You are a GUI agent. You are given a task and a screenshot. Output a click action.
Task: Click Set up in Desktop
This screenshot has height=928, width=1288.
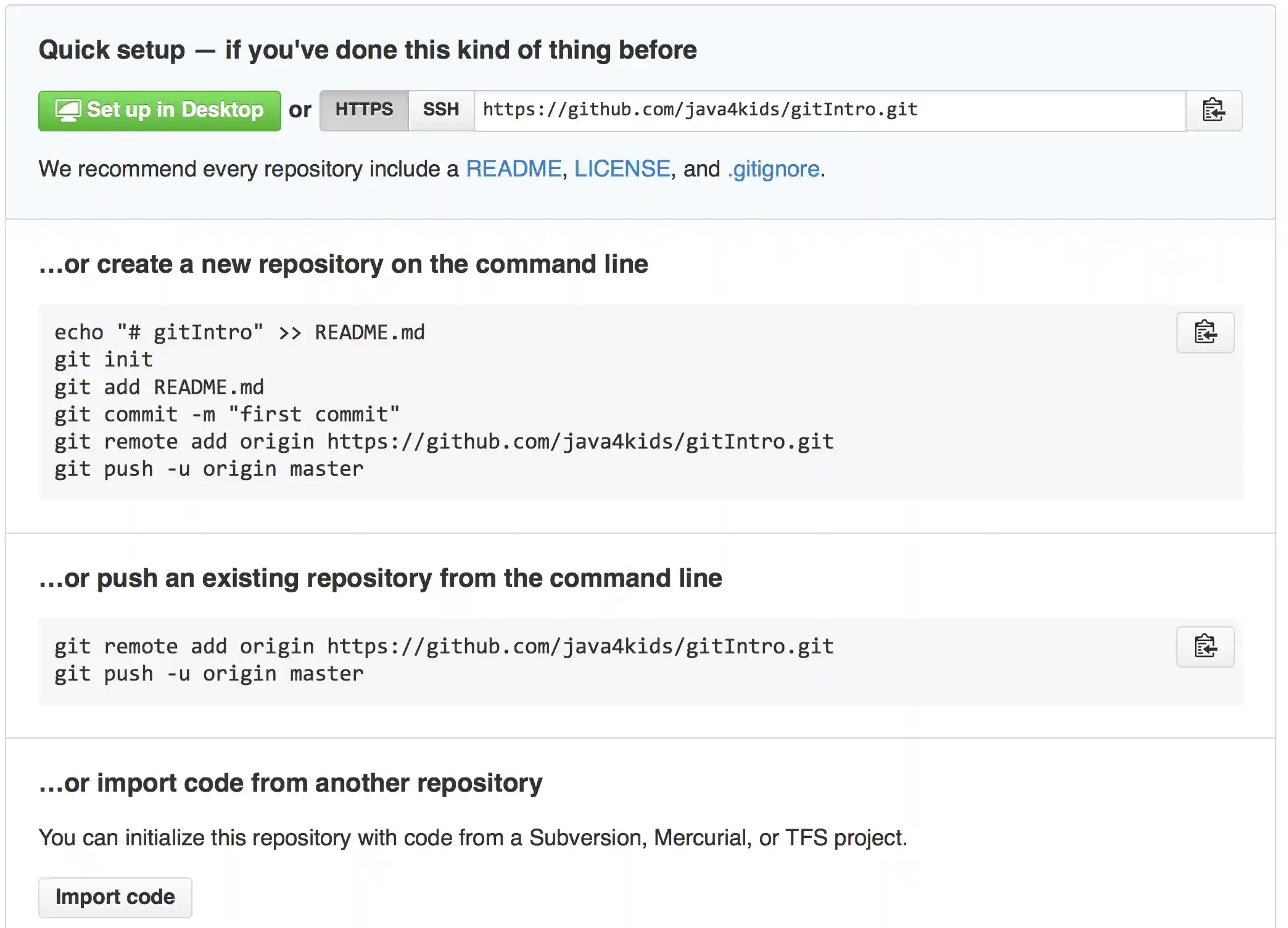click(159, 110)
